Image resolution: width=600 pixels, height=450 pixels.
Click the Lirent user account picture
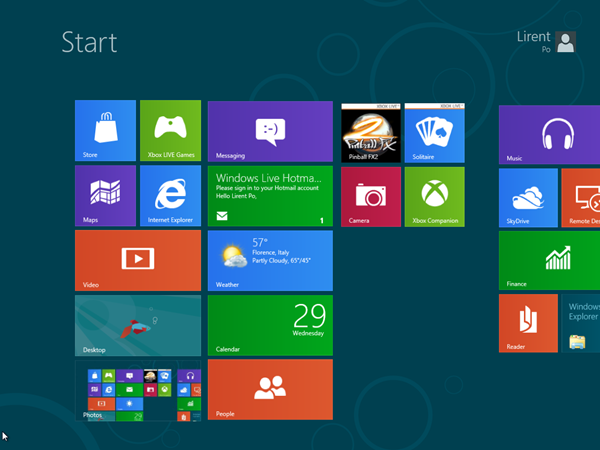[x=566, y=42]
